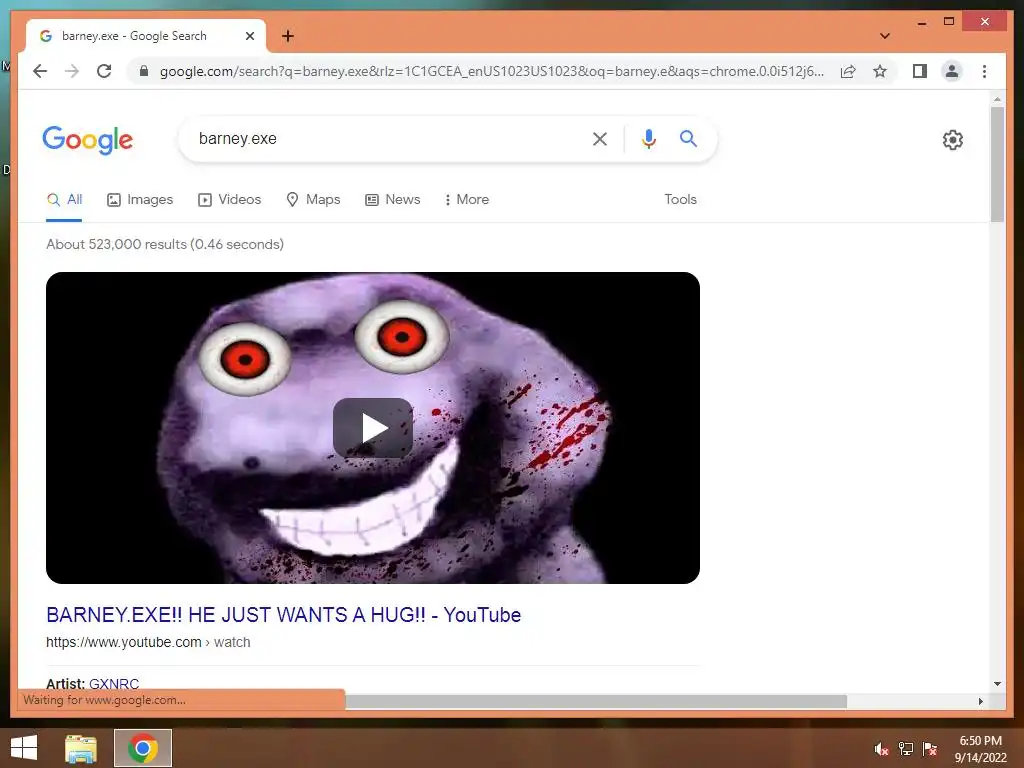Open the taskbar clock showing 6:50 PM
Viewport: 1024px width, 768px height.
tap(980, 749)
